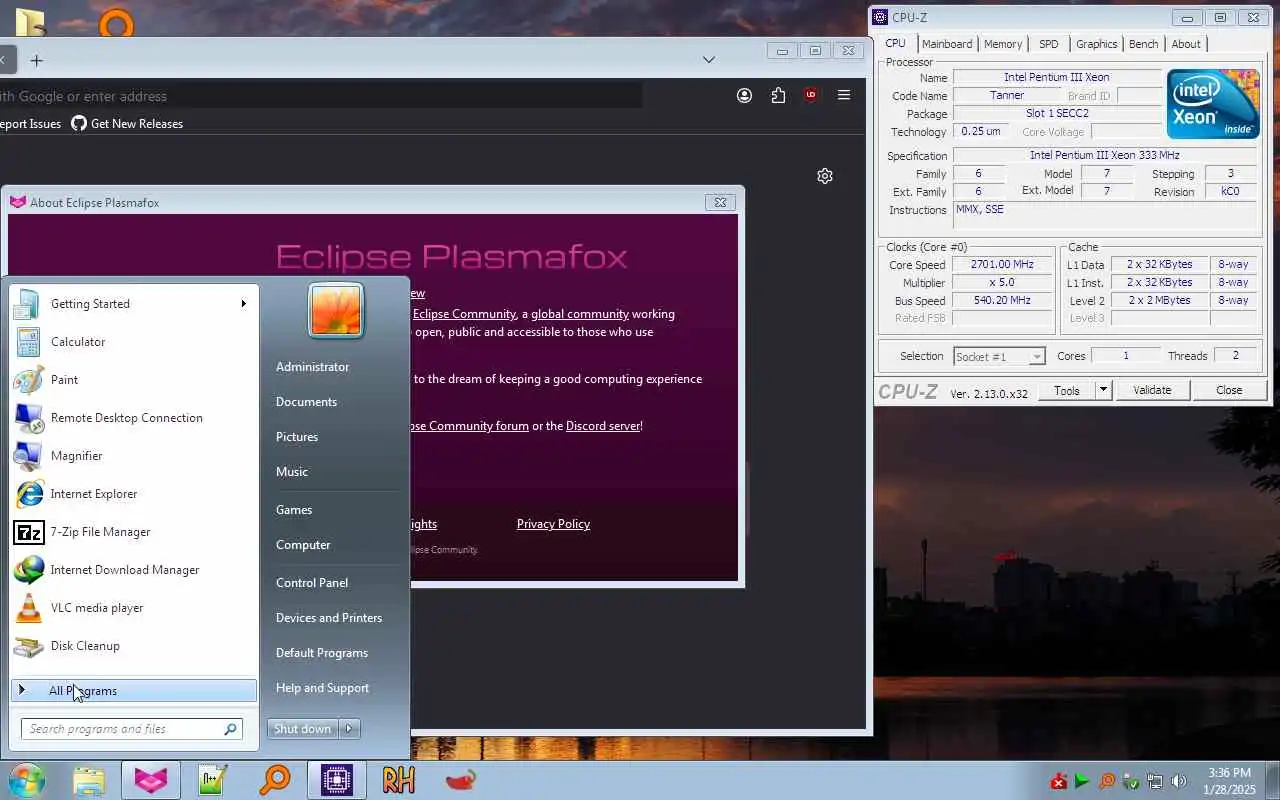Open the RH taskbar application

pyautogui.click(x=398, y=780)
